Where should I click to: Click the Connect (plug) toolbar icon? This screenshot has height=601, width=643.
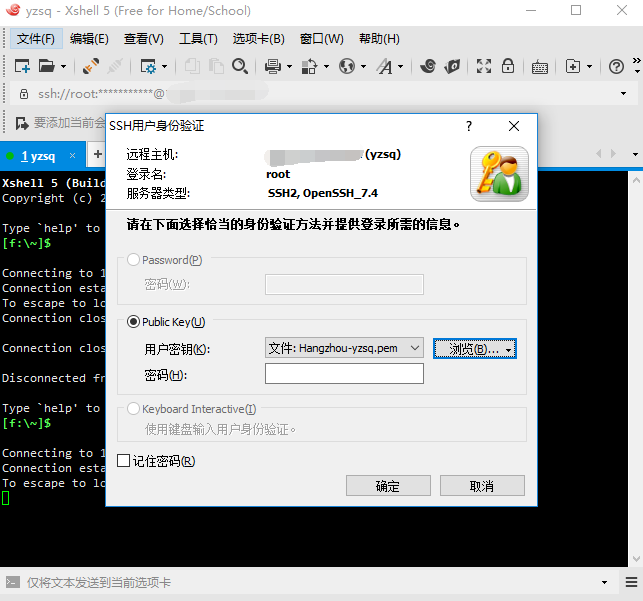coord(90,66)
